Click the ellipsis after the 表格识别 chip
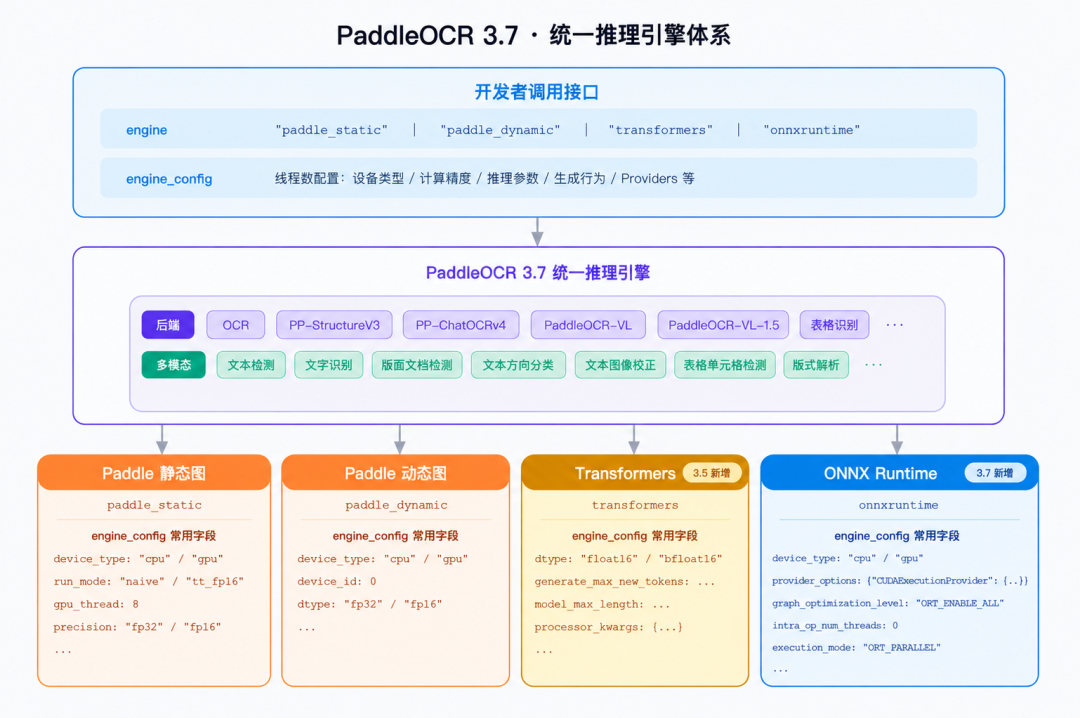This screenshot has width=1080, height=718. 894,325
